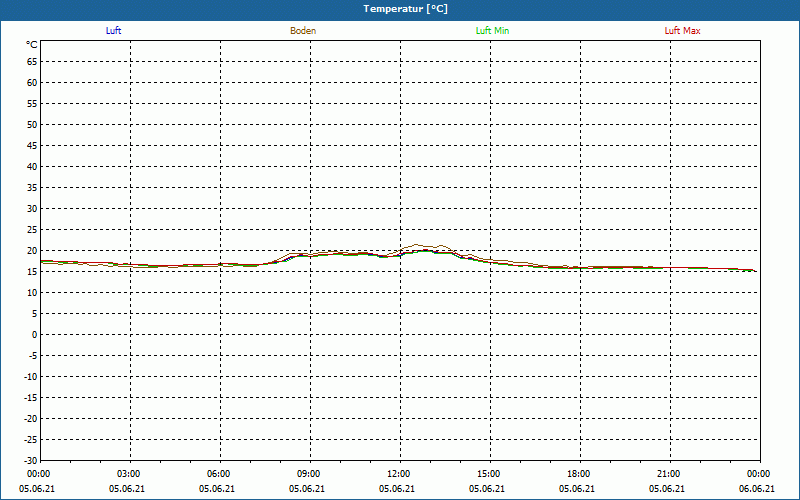800x500 pixels.
Task: Click the 30 y-axis label
Action: tap(32, 209)
